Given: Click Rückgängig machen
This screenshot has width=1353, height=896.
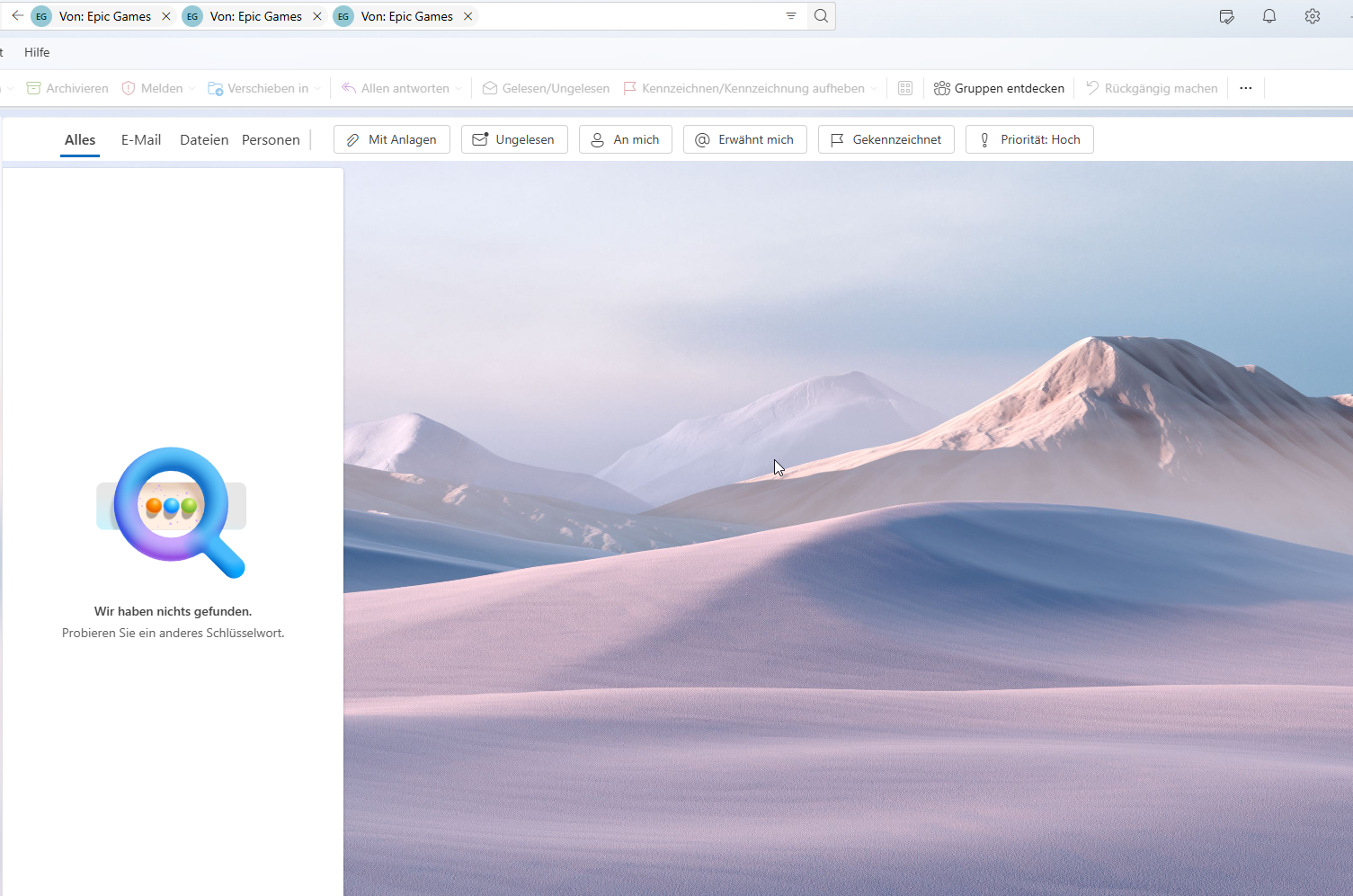Looking at the screenshot, I should pos(1152,88).
